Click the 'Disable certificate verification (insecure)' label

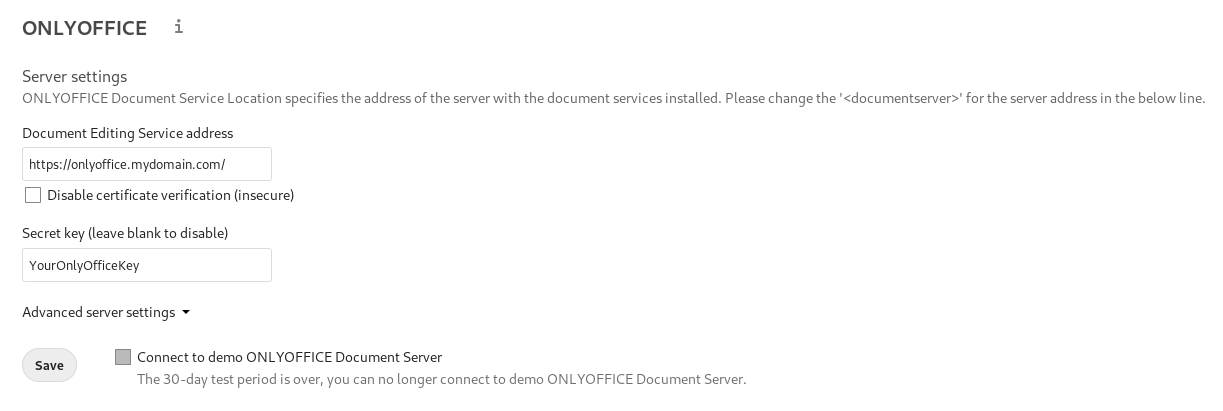click(170, 195)
